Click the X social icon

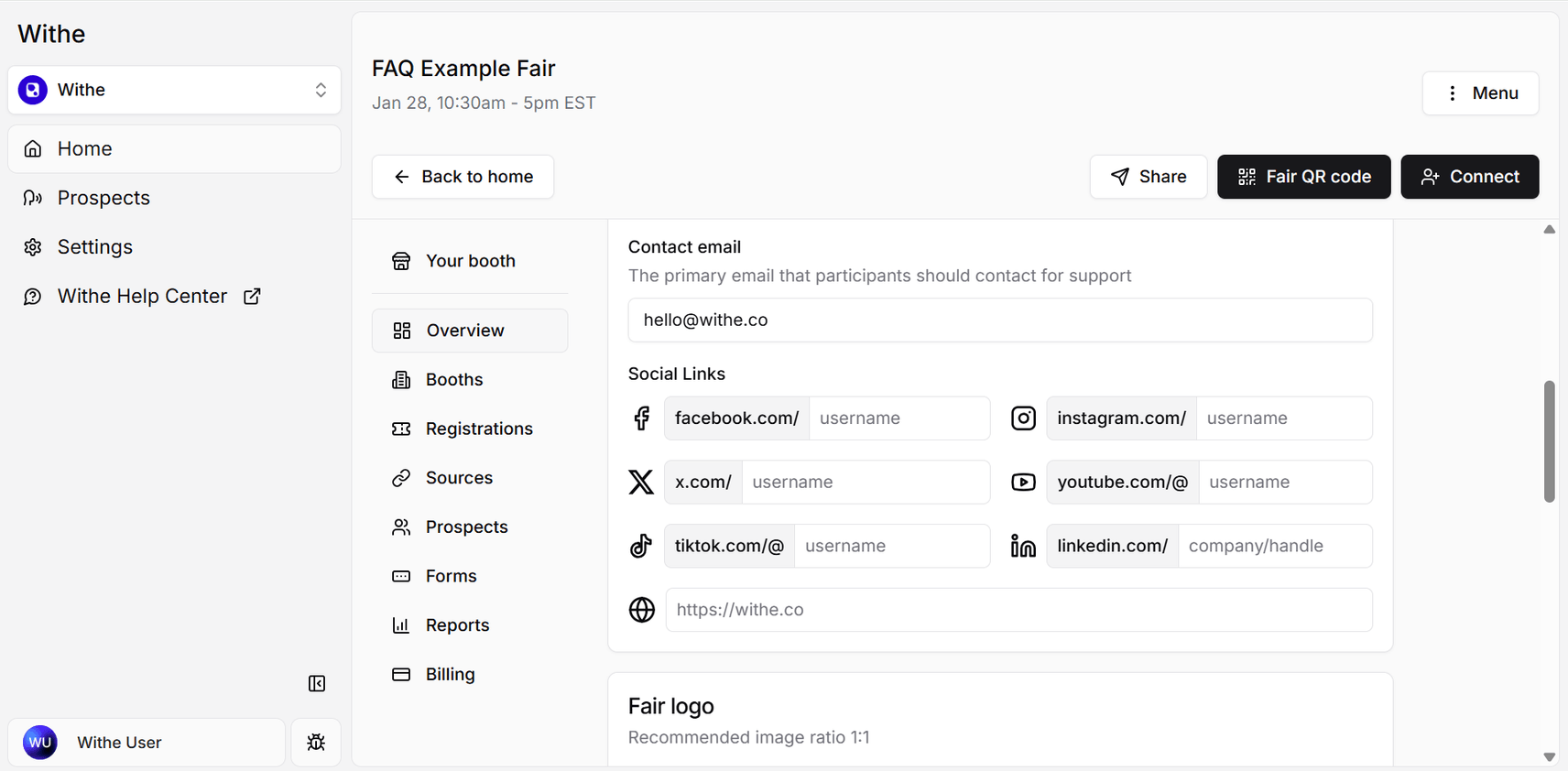tap(641, 483)
